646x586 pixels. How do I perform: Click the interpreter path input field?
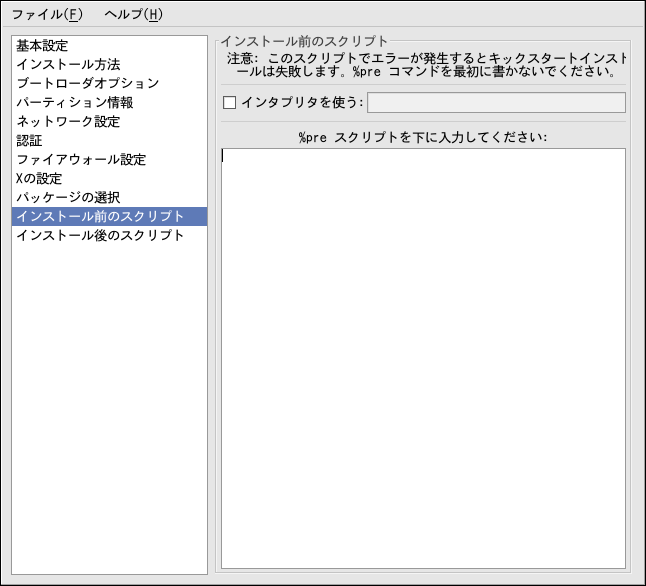click(496, 103)
